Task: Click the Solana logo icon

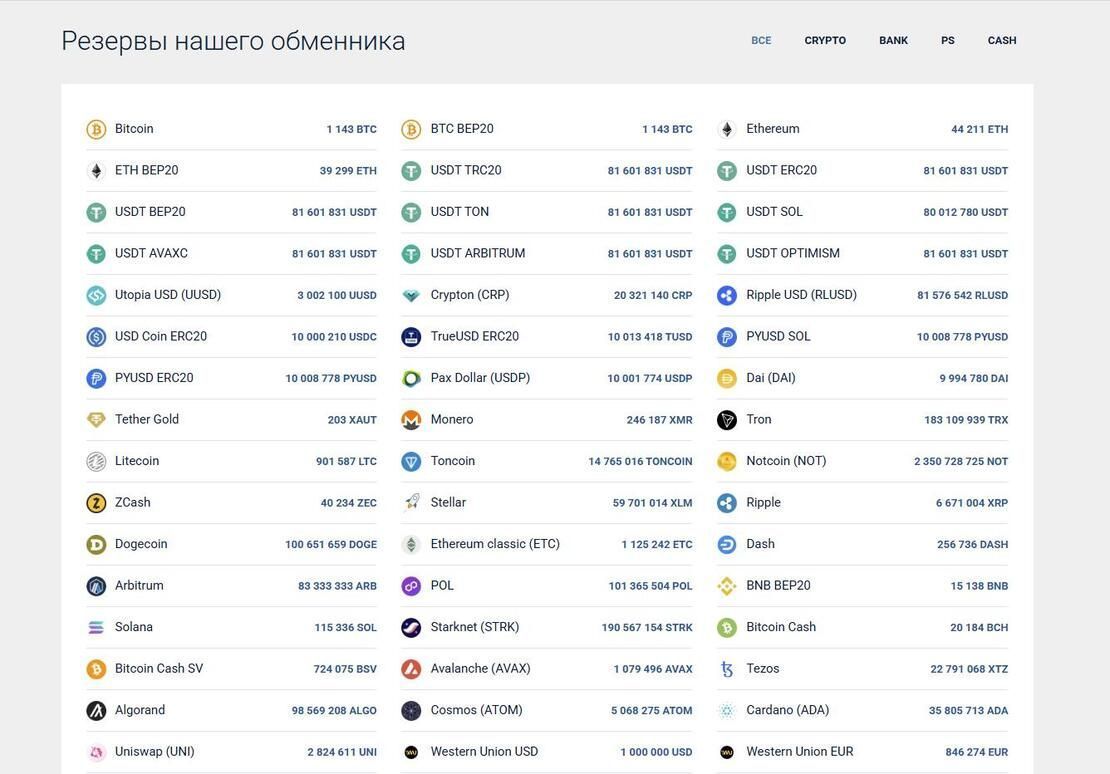Action: tap(96, 628)
